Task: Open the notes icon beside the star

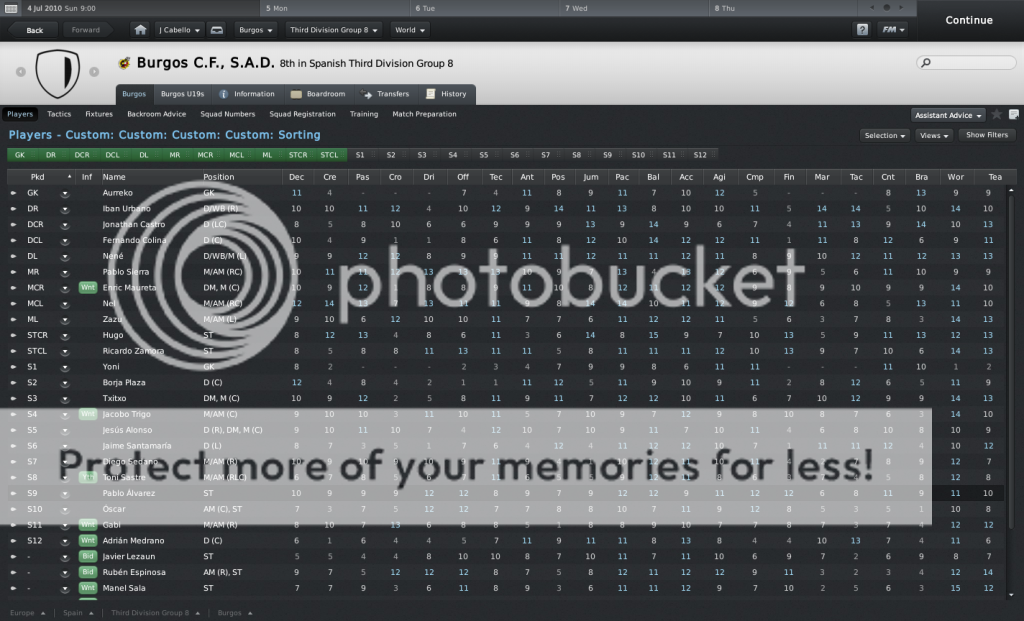Action: [1013, 115]
